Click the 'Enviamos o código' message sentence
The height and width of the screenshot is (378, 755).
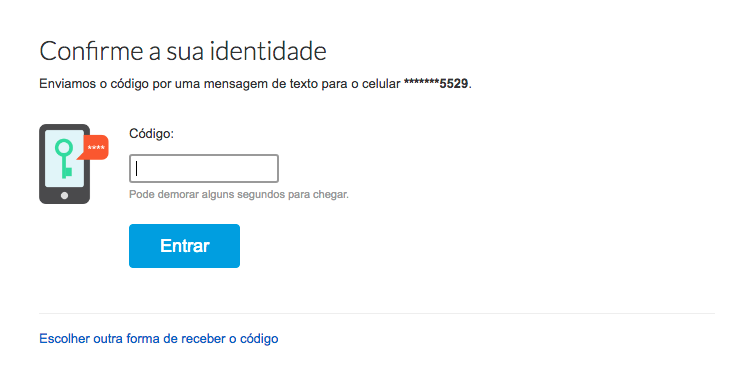(x=255, y=84)
